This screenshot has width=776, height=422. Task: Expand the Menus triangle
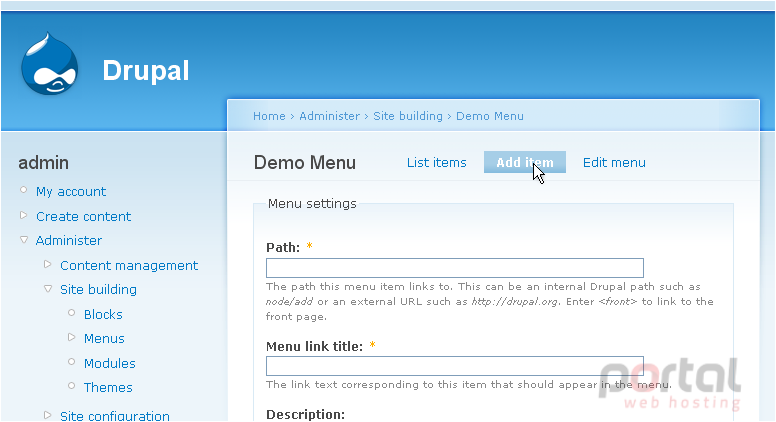(x=71, y=337)
